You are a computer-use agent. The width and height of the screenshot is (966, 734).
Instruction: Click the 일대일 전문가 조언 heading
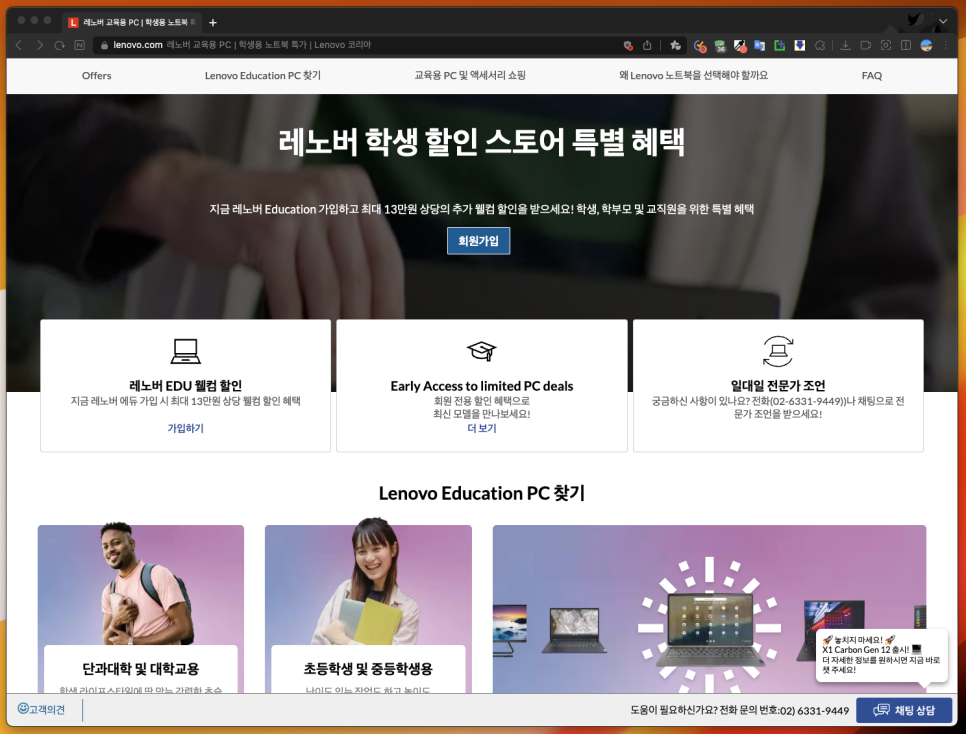coord(778,386)
